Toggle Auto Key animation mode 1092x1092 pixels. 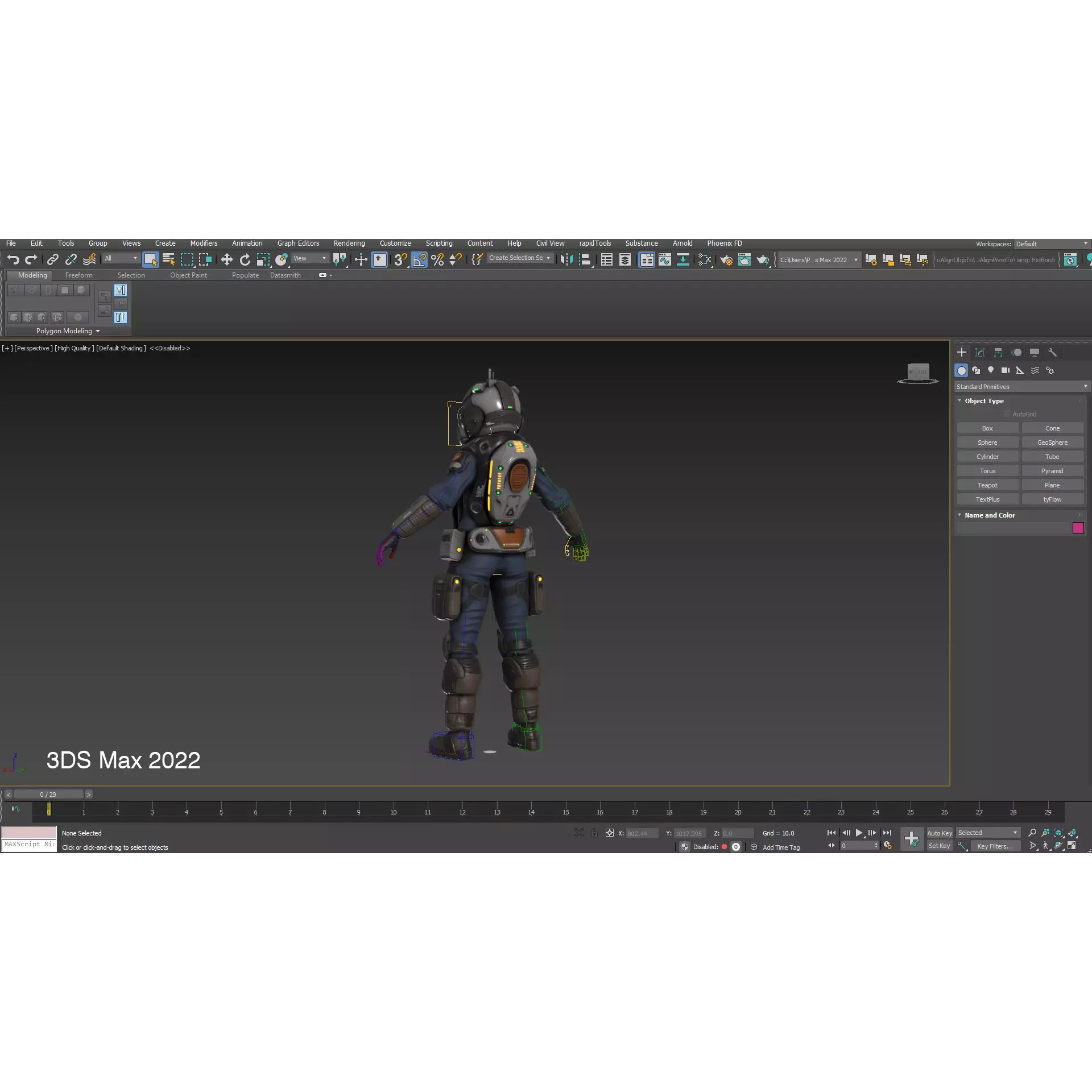coord(940,833)
